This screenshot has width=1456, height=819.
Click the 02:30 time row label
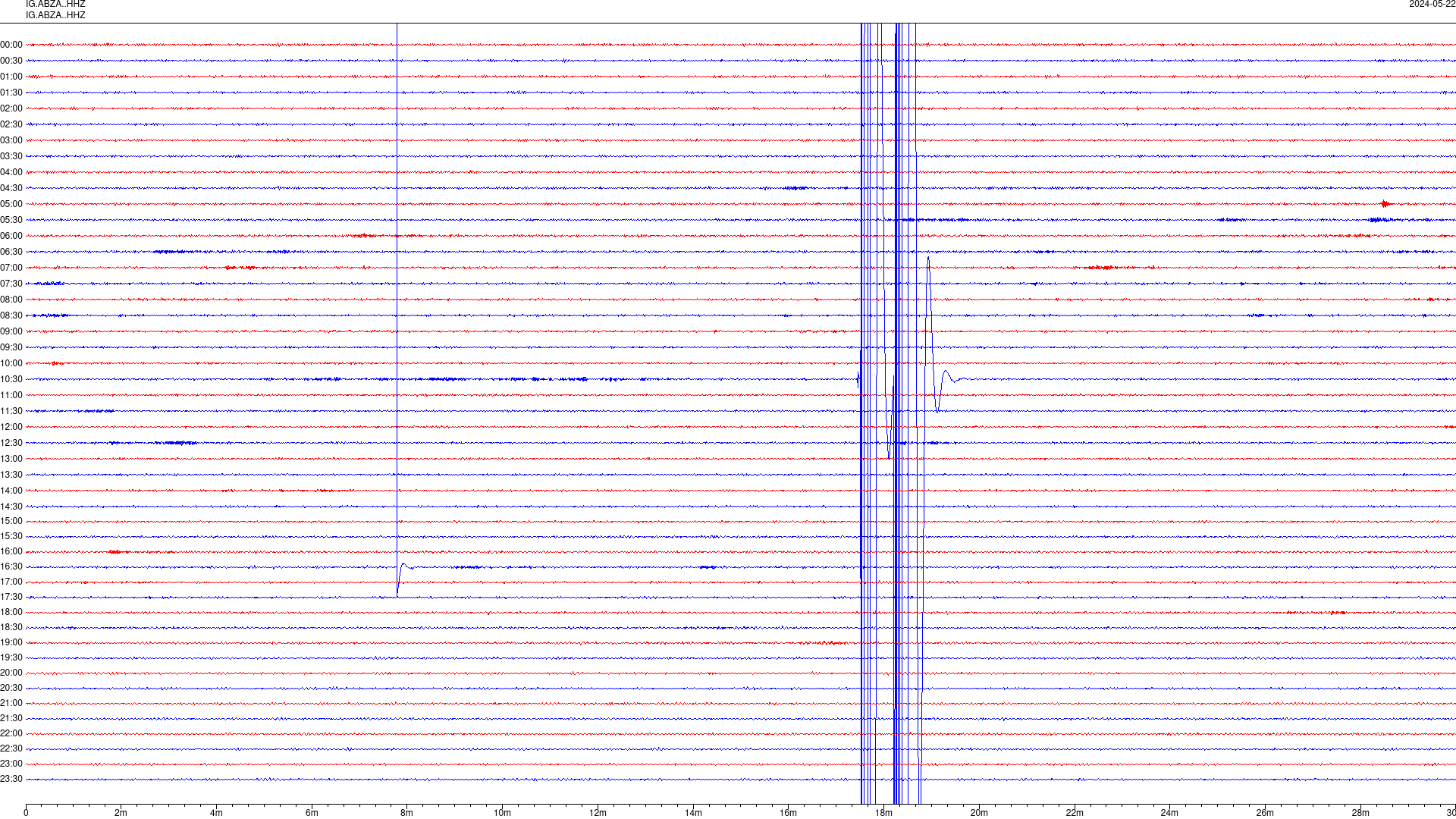11,124
